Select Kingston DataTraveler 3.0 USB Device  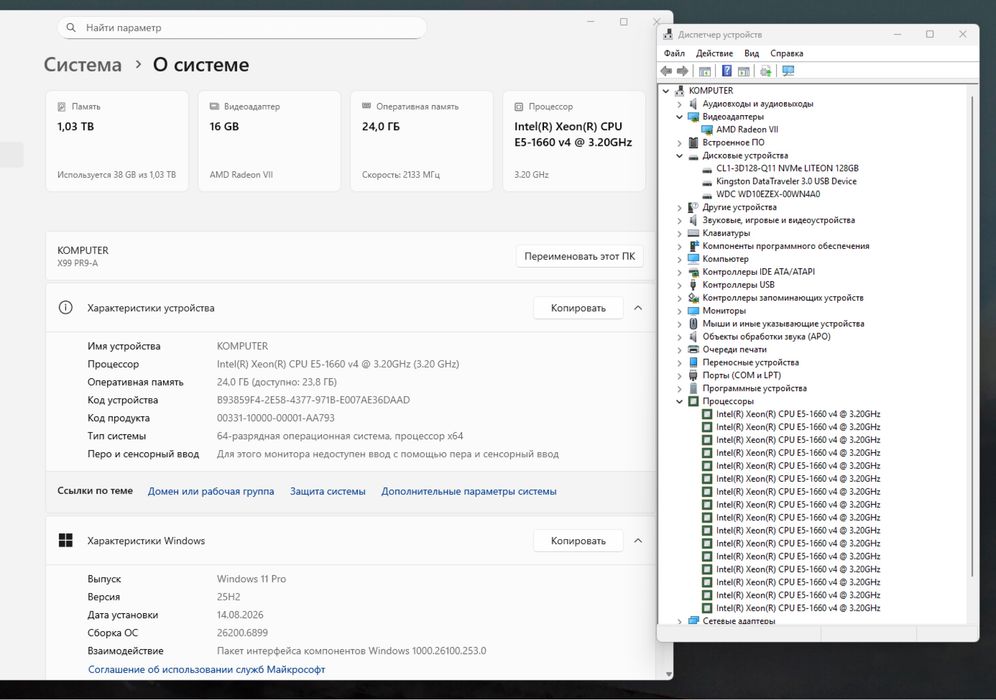coord(786,181)
